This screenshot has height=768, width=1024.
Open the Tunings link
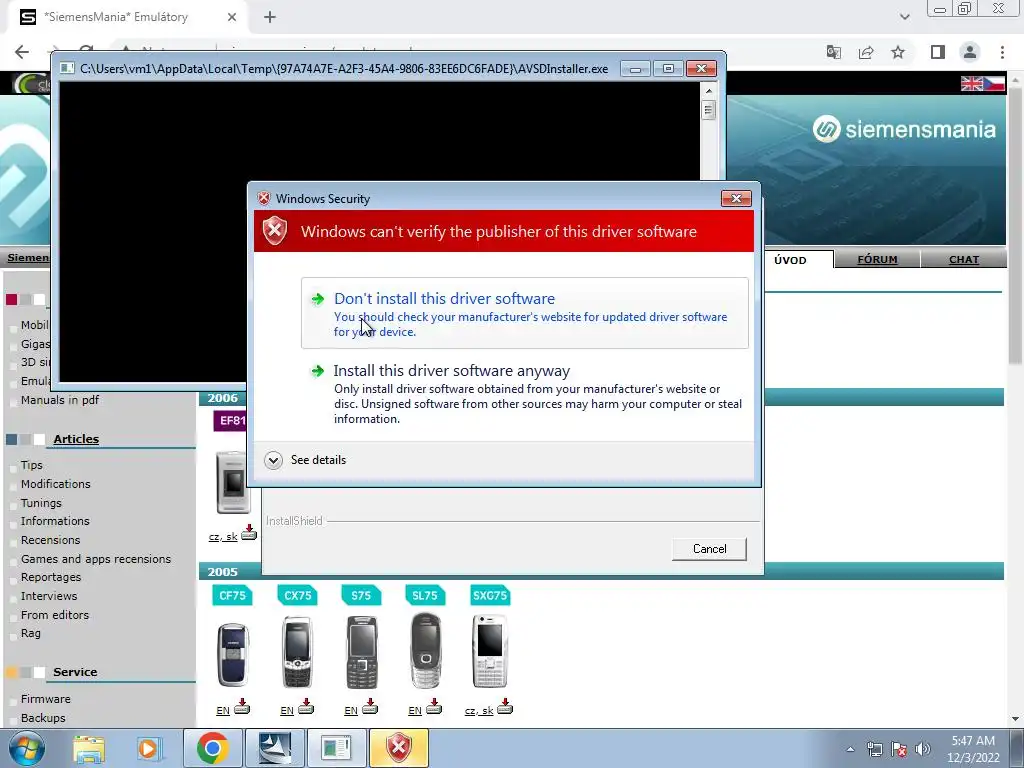tap(41, 503)
